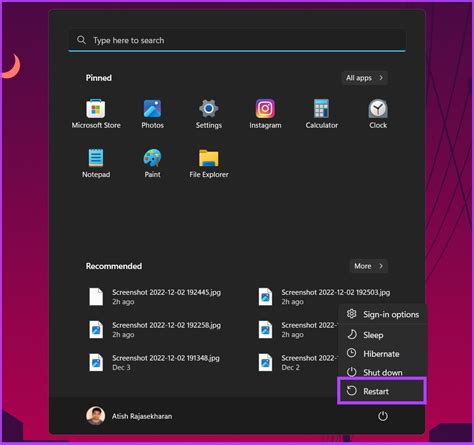The width and height of the screenshot is (474, 445).
Task: Open Screenshot 2022-12-02 192258.jpg file name
Action: click(x=166, y=325)
